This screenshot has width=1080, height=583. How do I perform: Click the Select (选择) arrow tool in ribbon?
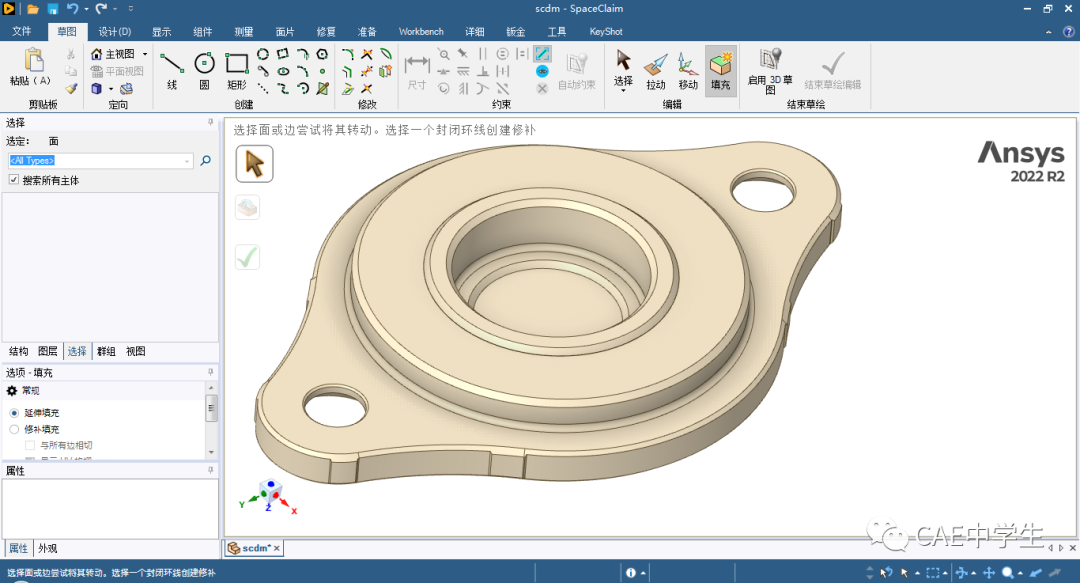point(623,68)
